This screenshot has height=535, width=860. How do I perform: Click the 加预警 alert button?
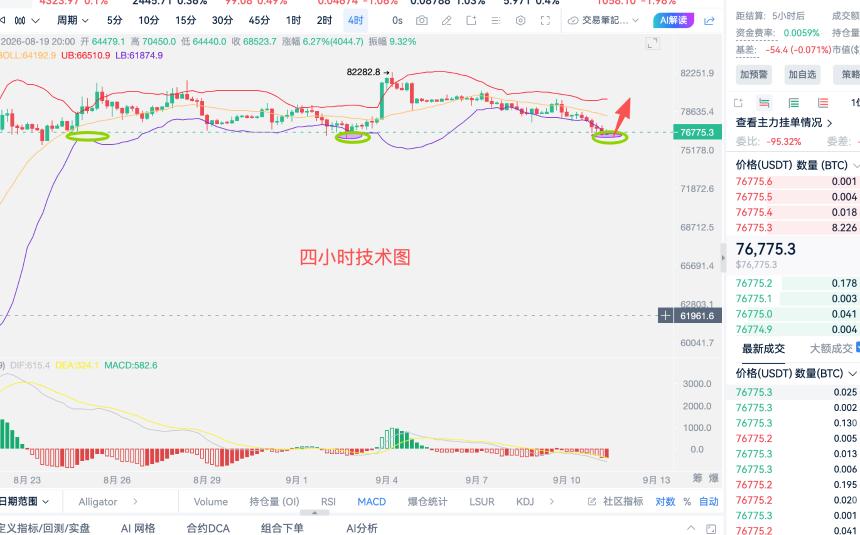point(754,74)
